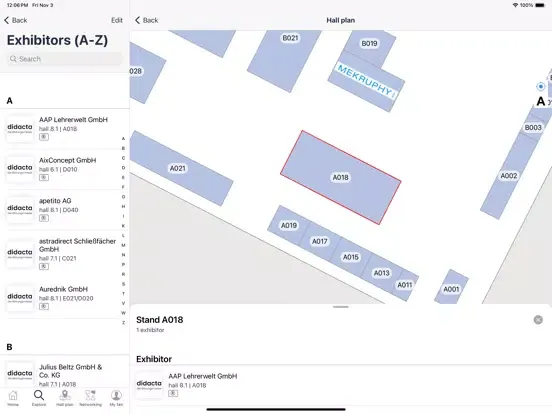Tap the didacta logo beside Aurednik GmbH
The image size is (552, 414).
point(20,298)
